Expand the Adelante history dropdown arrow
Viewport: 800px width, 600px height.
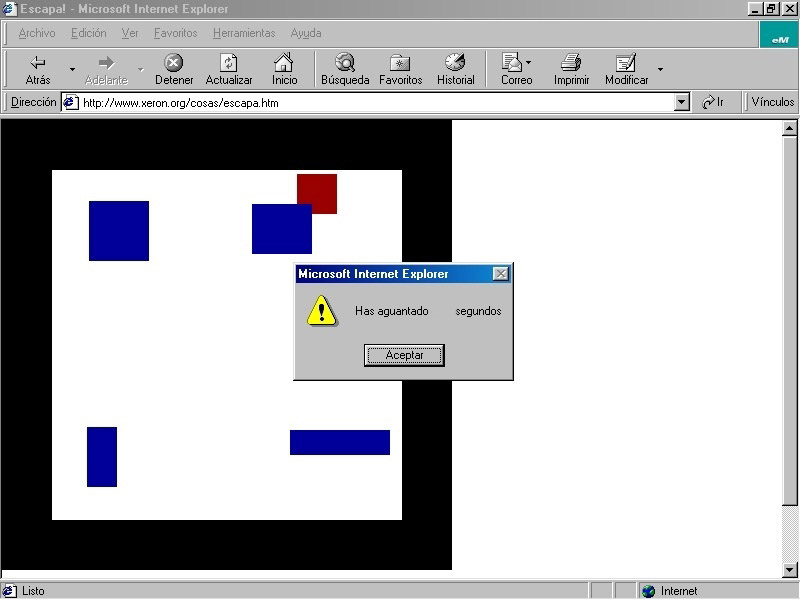[x=140, y=69]
